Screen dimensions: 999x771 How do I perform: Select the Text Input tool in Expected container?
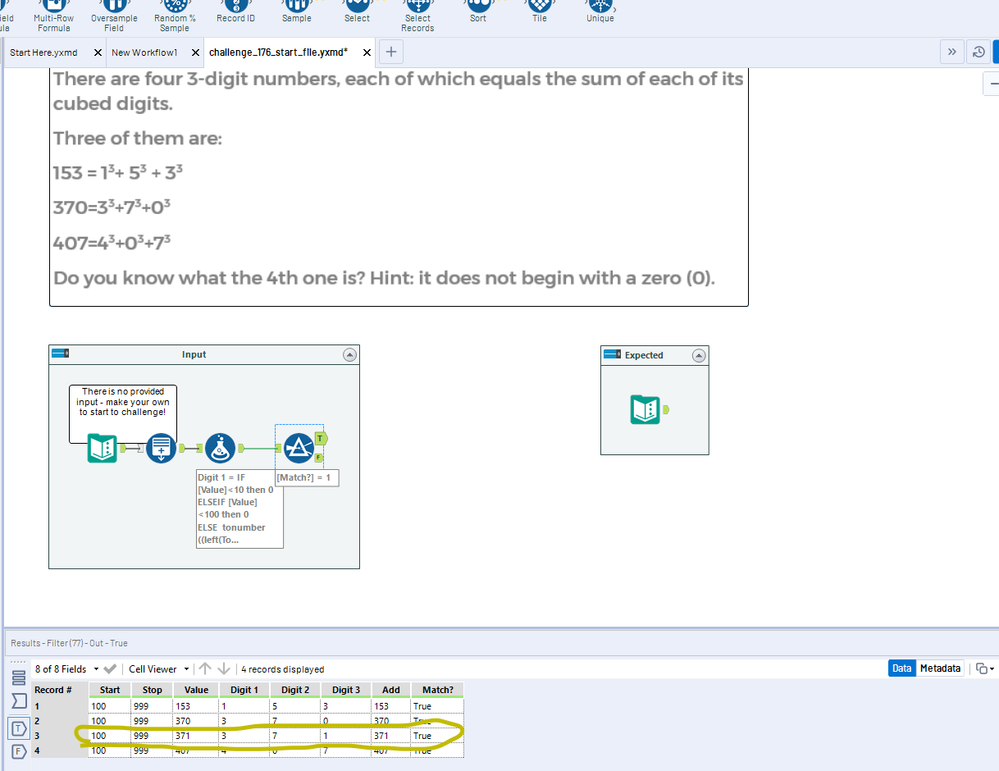tap(645, 409)
